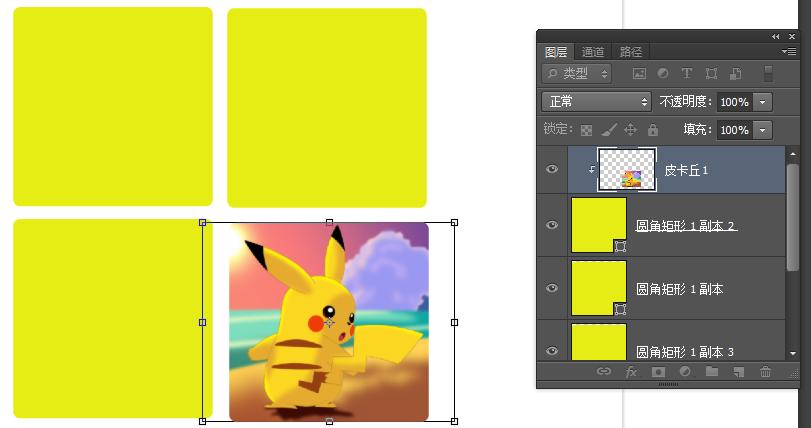The image size is (811, 428).
Task: Add a layer mask icon
Action: [658, 372]
